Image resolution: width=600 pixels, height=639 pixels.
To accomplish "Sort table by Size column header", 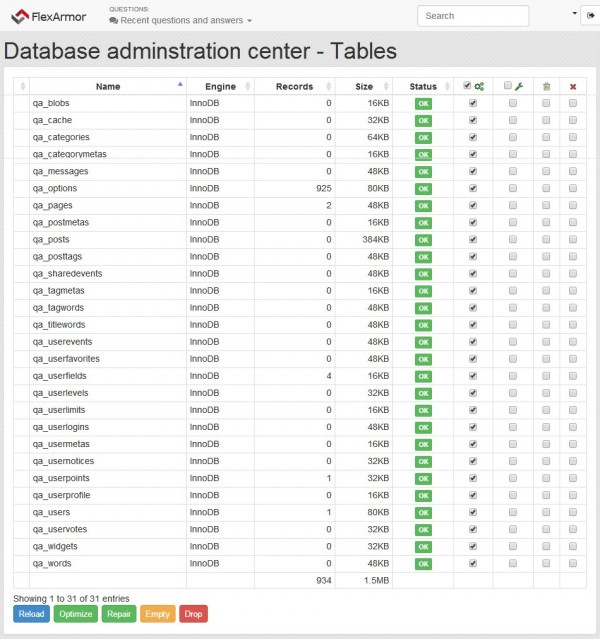I will pyautogui.click(x=364, y=87).
